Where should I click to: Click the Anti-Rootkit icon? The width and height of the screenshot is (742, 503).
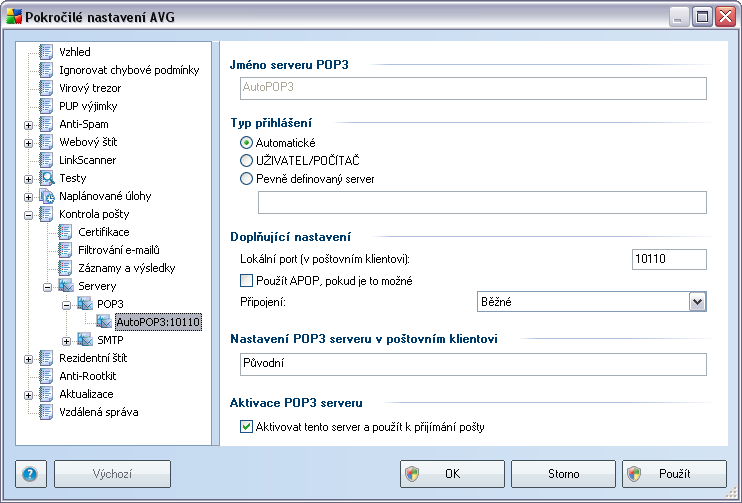(x=46, y=376)
